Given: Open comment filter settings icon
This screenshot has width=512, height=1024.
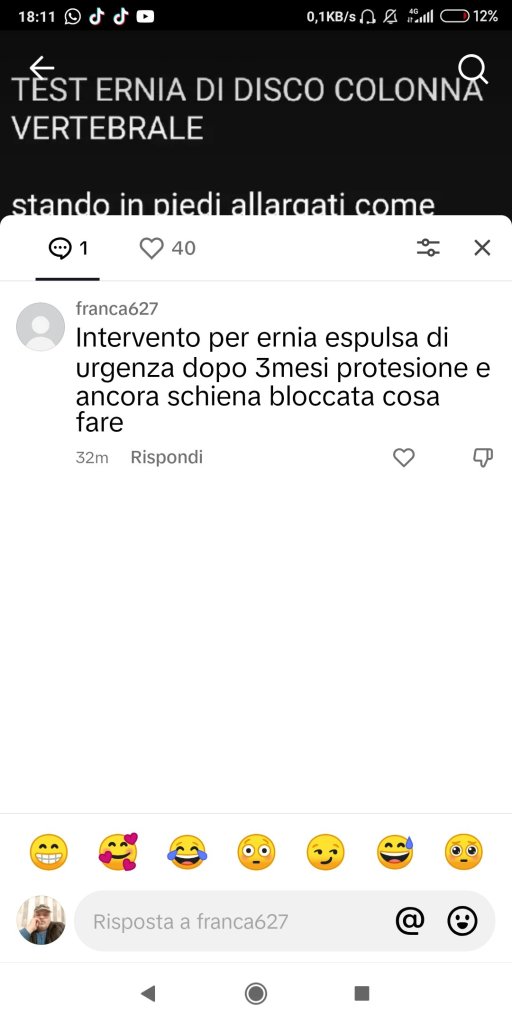Looking at the screenshot, I should pos(428,248).
